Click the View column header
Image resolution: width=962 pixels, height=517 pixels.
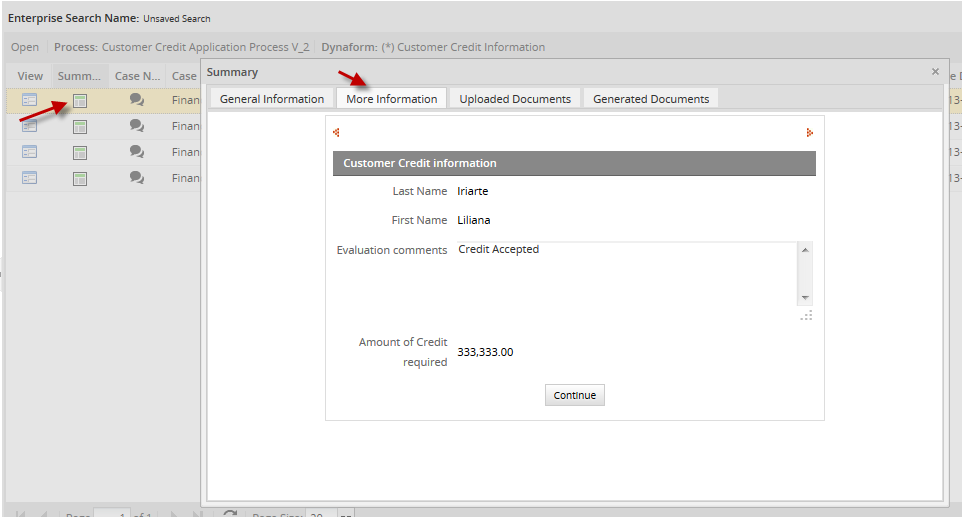(30, 76)
